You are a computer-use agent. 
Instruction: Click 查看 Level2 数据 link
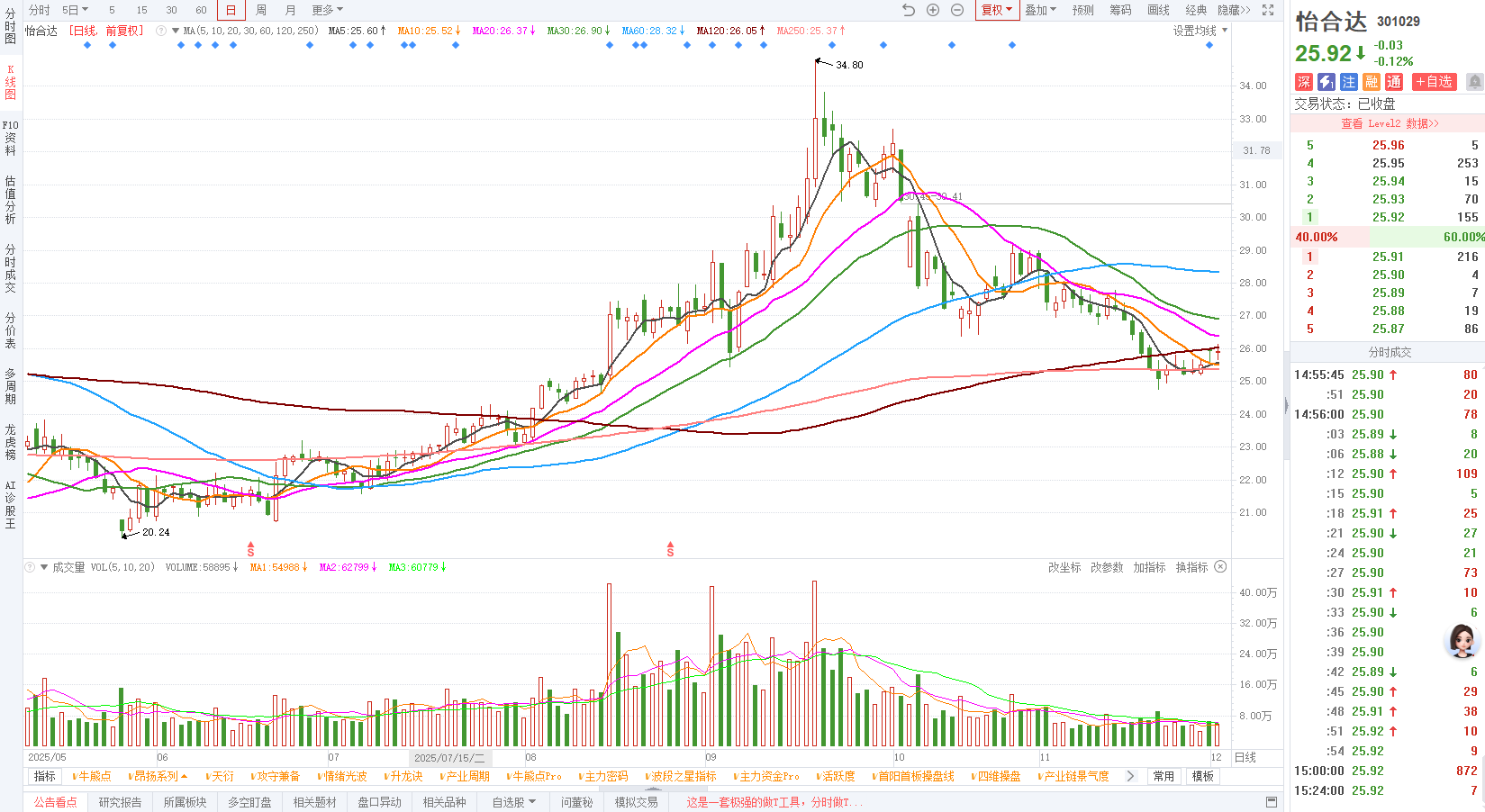(x=1390, y=123)
